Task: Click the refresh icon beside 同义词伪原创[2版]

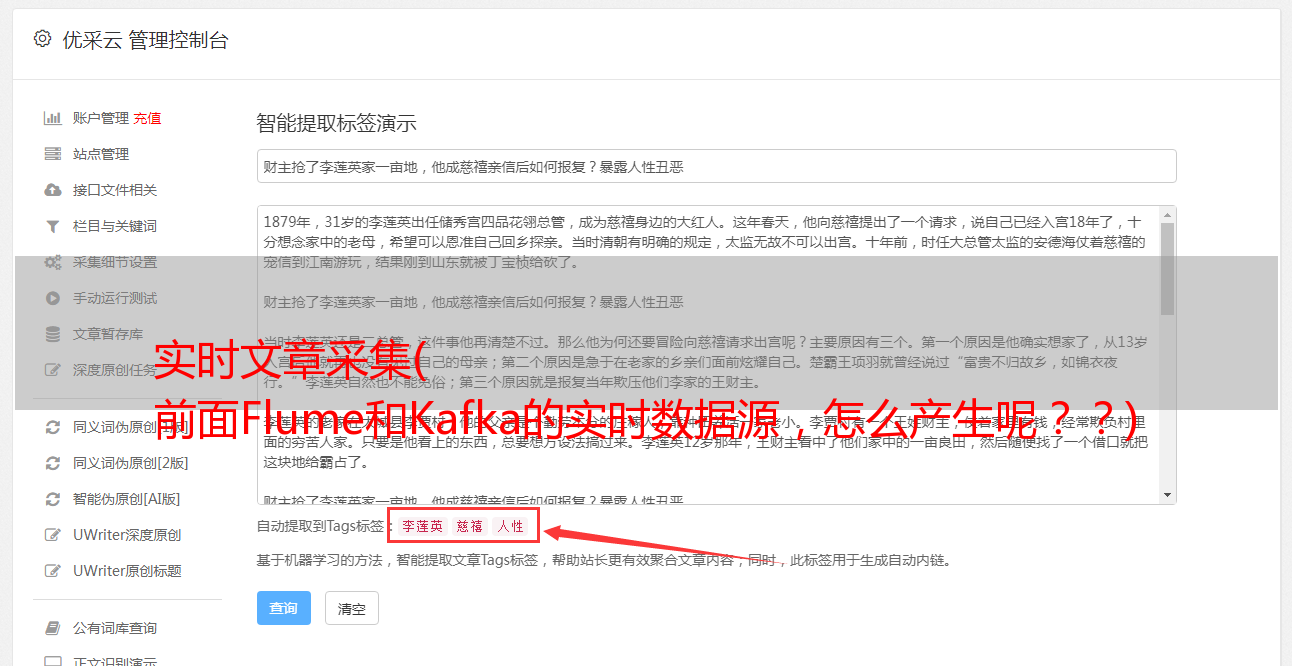Action: pos(53,463)
